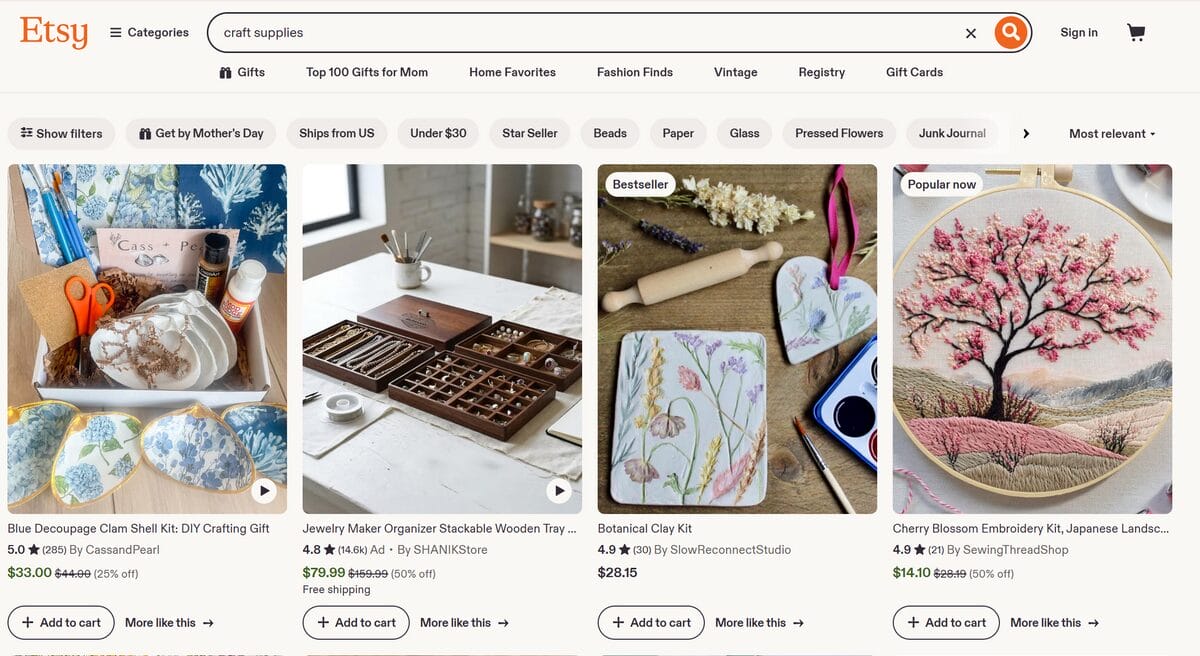This screenshot has height=656, width=1200.
Task: Play the Blue Decoupage Clam Shell Kit video
Action: click(264, 490)
